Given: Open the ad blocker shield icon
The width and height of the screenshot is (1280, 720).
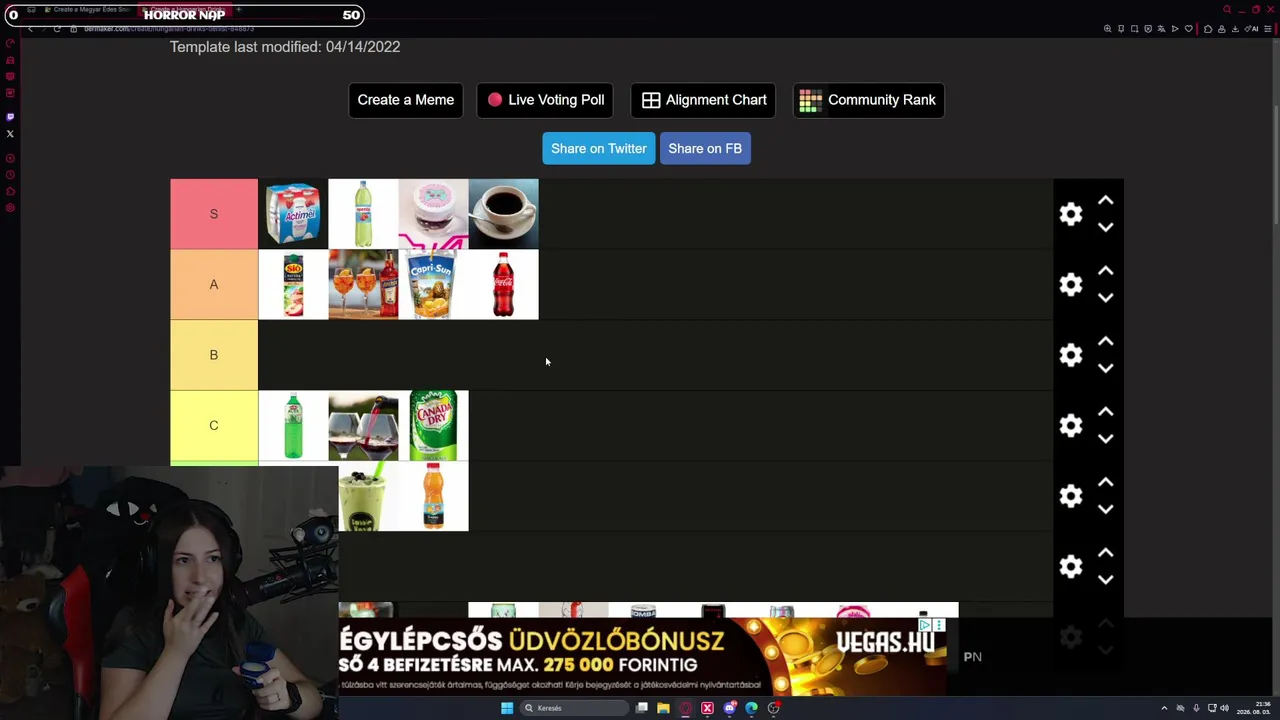Looking at the screenshot, I should (x=1148, y=29).
